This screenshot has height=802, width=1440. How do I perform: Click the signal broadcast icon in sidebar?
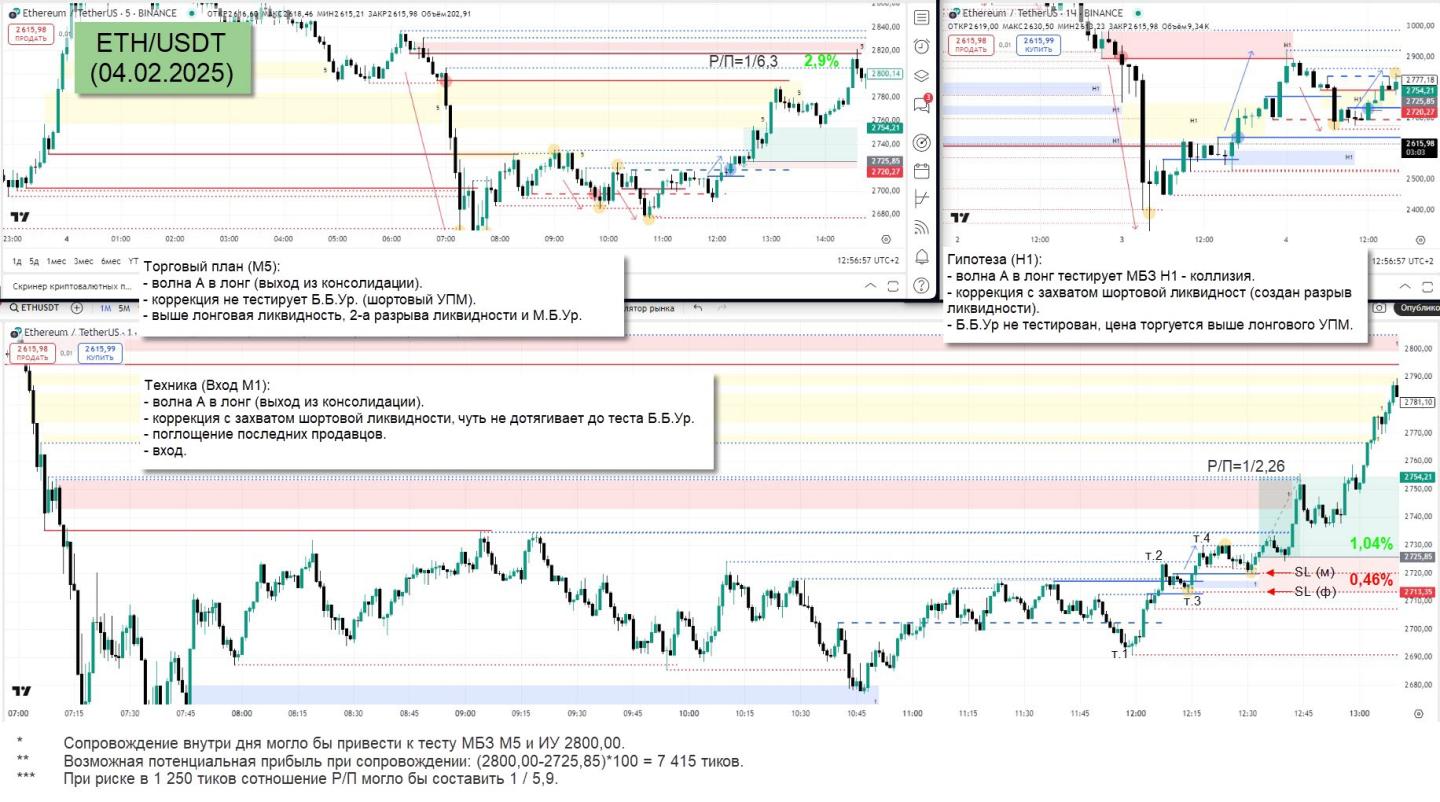(x=921, y=228)
